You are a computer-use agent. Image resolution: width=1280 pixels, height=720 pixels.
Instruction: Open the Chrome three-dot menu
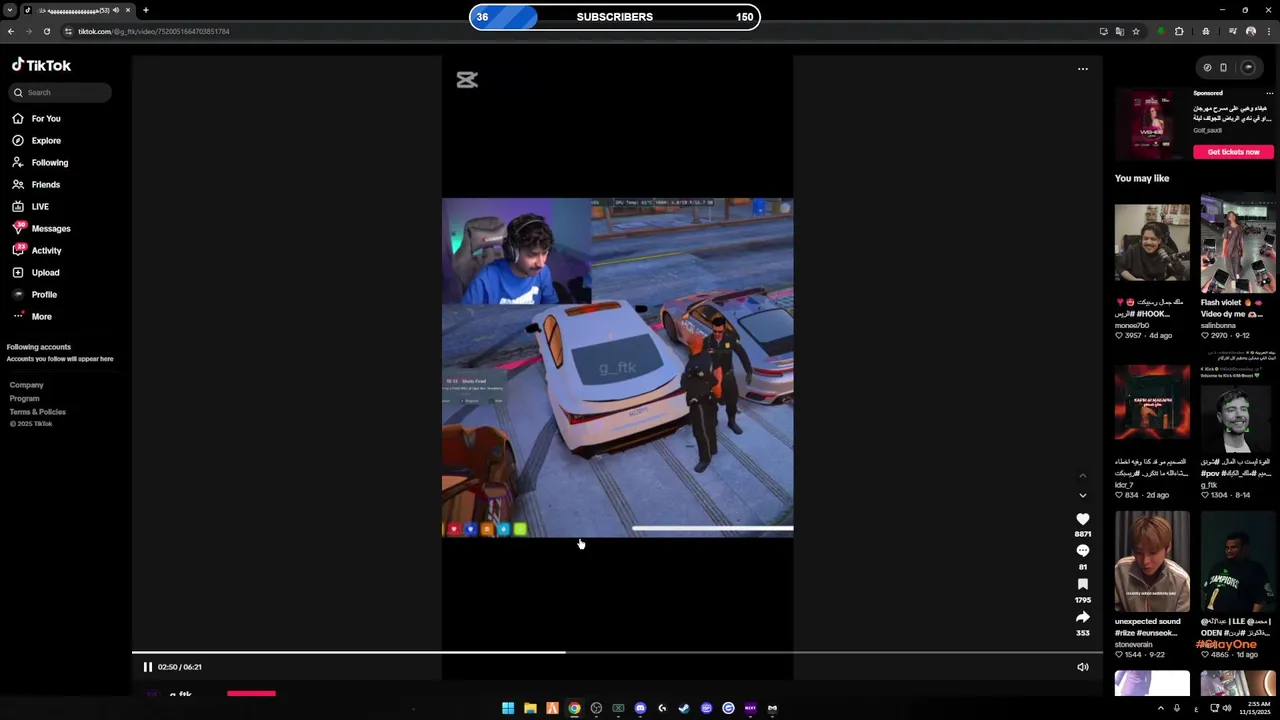pos(1269,31)
